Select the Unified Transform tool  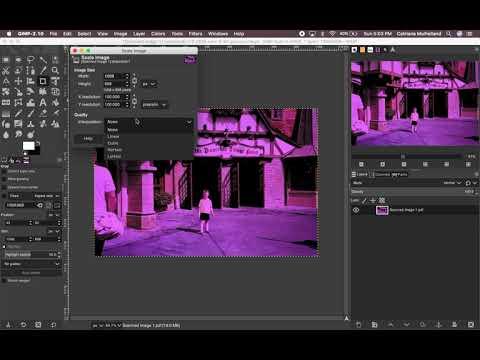point(55,81)
